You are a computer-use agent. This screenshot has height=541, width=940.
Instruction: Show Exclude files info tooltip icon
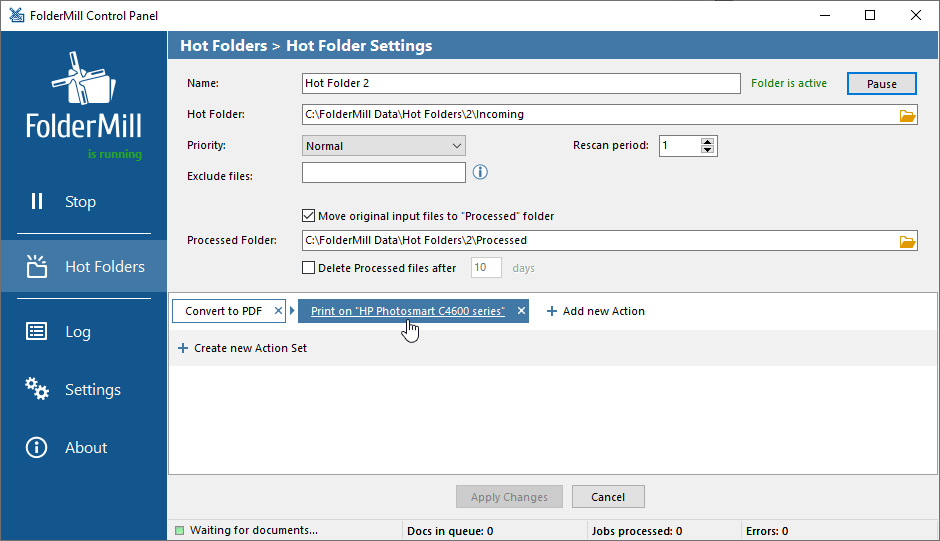pyautogui.click(x=480, y=173)
